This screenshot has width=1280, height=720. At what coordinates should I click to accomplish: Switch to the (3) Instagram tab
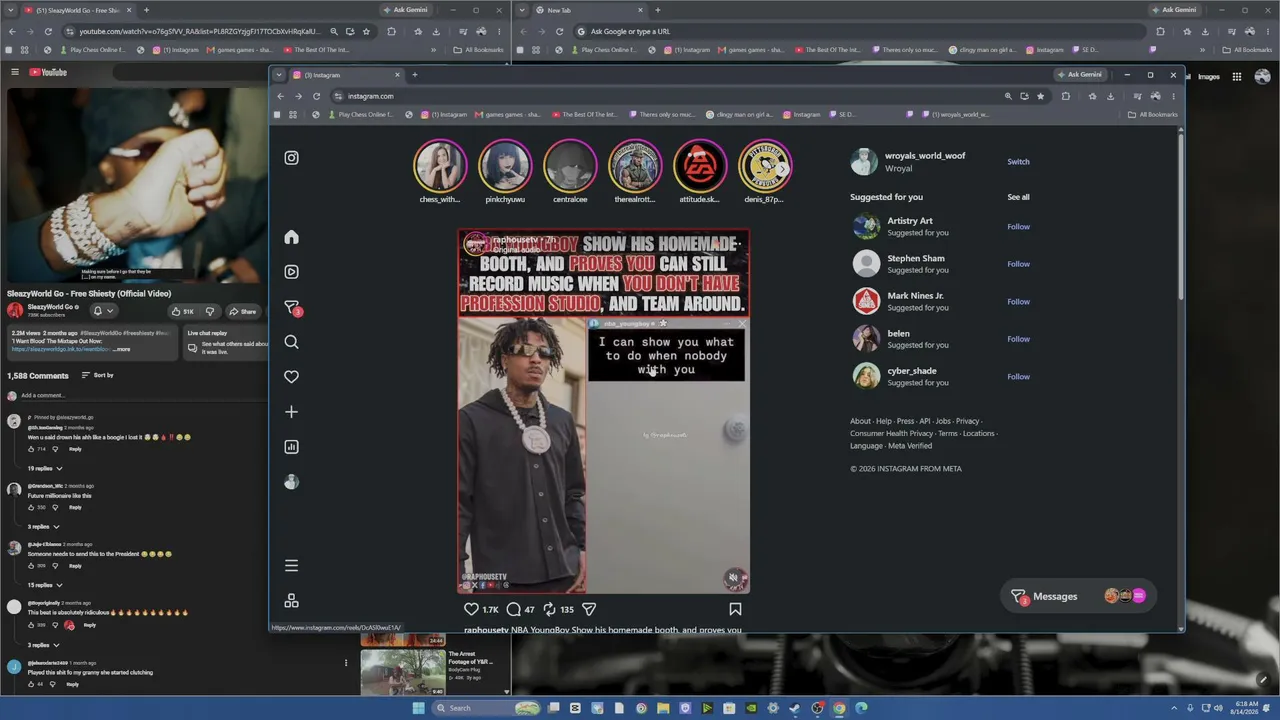345,75
